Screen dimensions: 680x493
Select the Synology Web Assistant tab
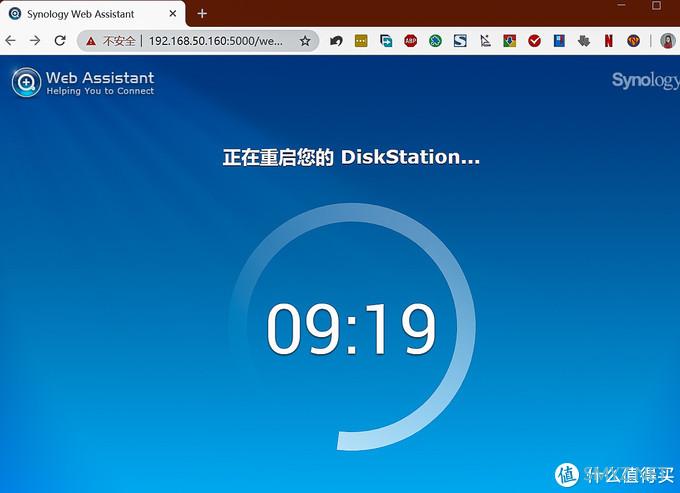click(x=93, y=14)
